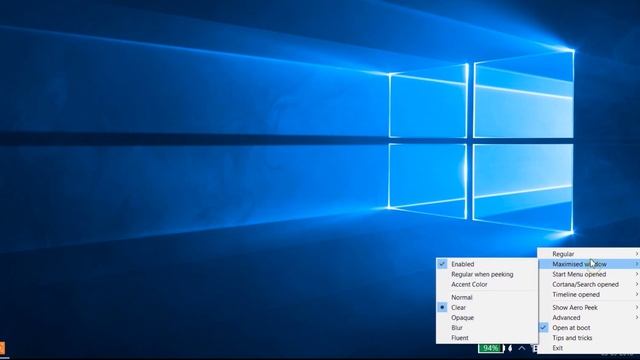Viewport: 640px width, 360px height.
Task: Expand the Cortana/Search opened submenu
Action: click(589, 284)
